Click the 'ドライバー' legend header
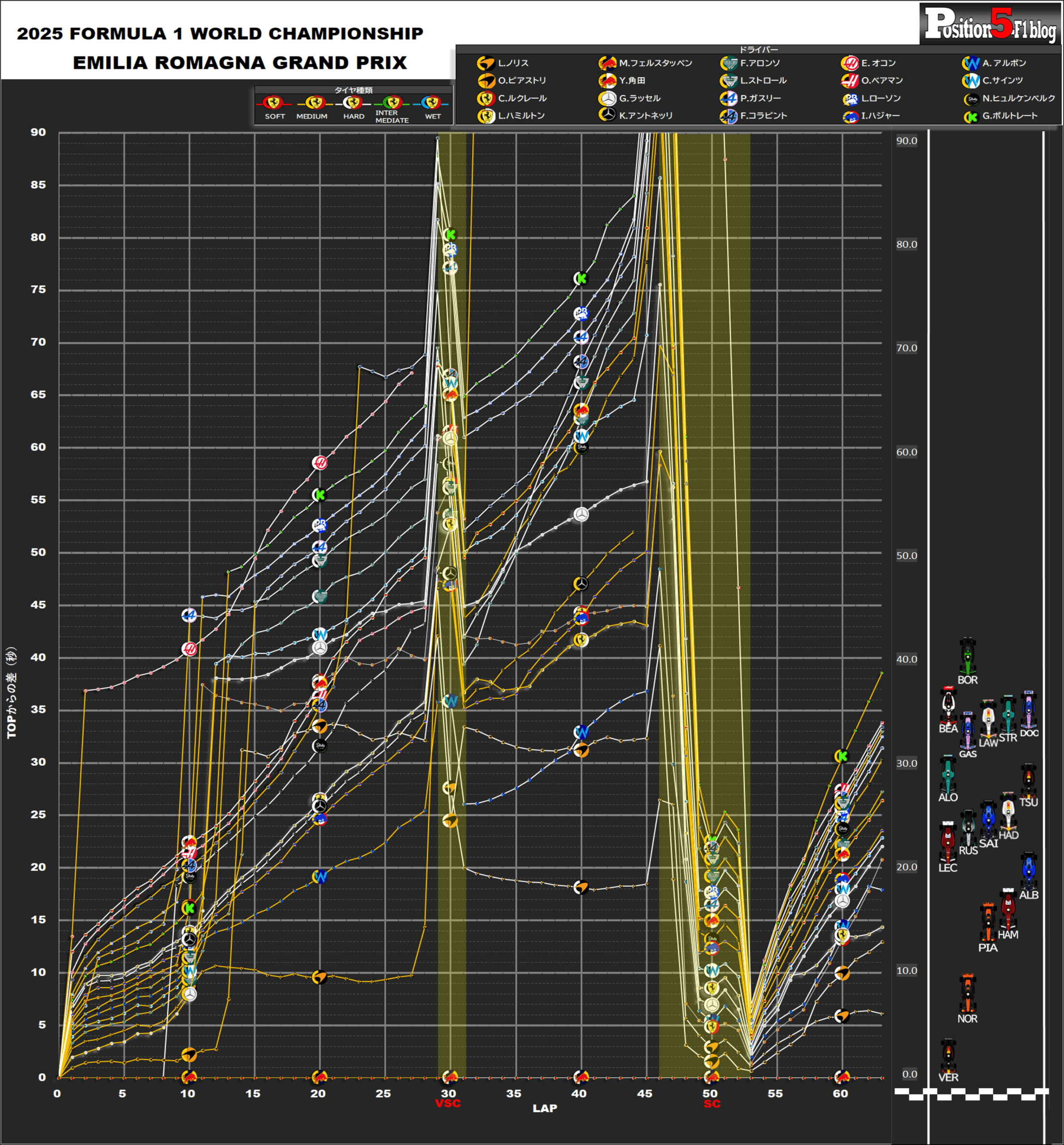The image size is (1064, 1145). (x=758, y=50)
